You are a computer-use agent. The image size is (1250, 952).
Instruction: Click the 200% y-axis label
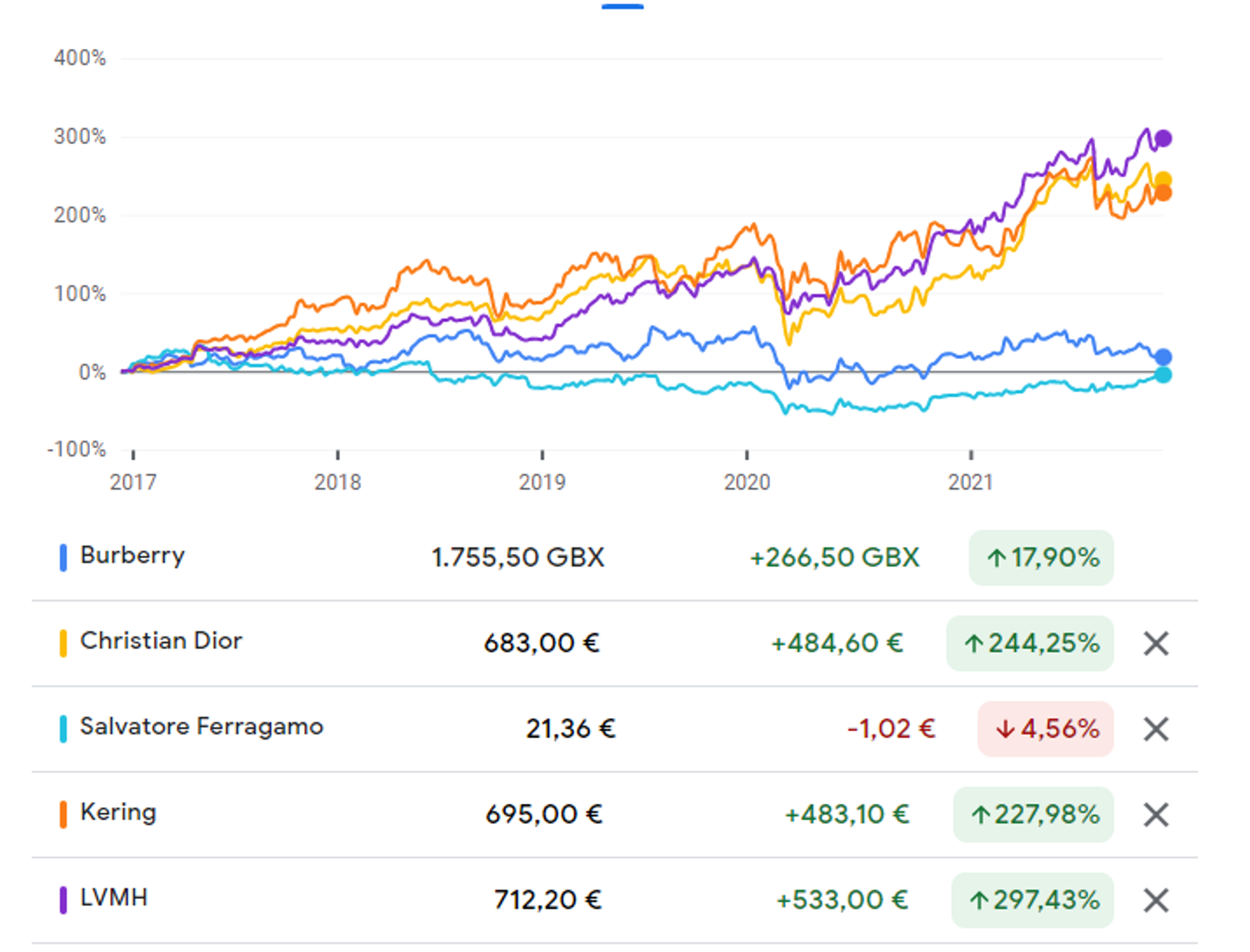[x=80, y=215]
